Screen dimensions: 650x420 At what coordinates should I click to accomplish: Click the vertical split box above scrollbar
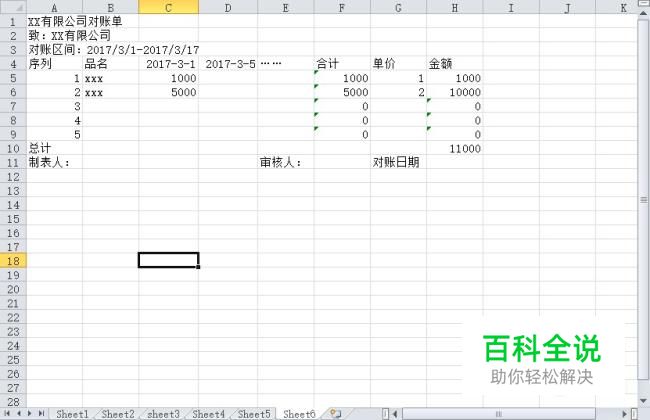coord(643,4)
